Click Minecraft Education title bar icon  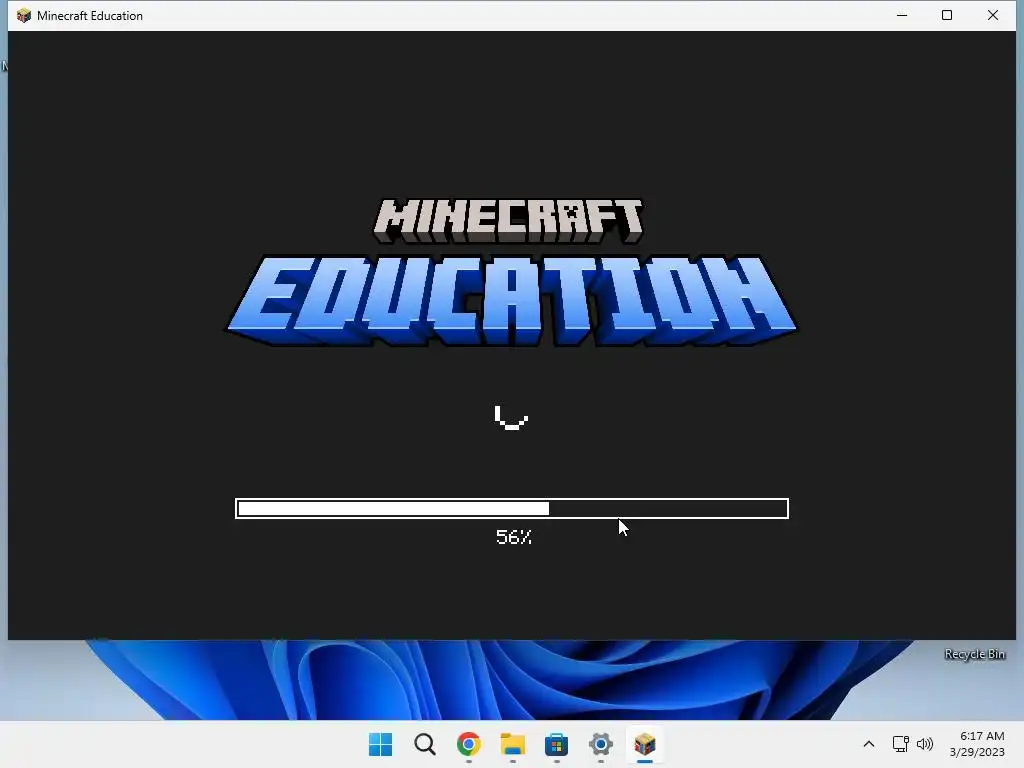pyautogui.click(x=24, y=16)
